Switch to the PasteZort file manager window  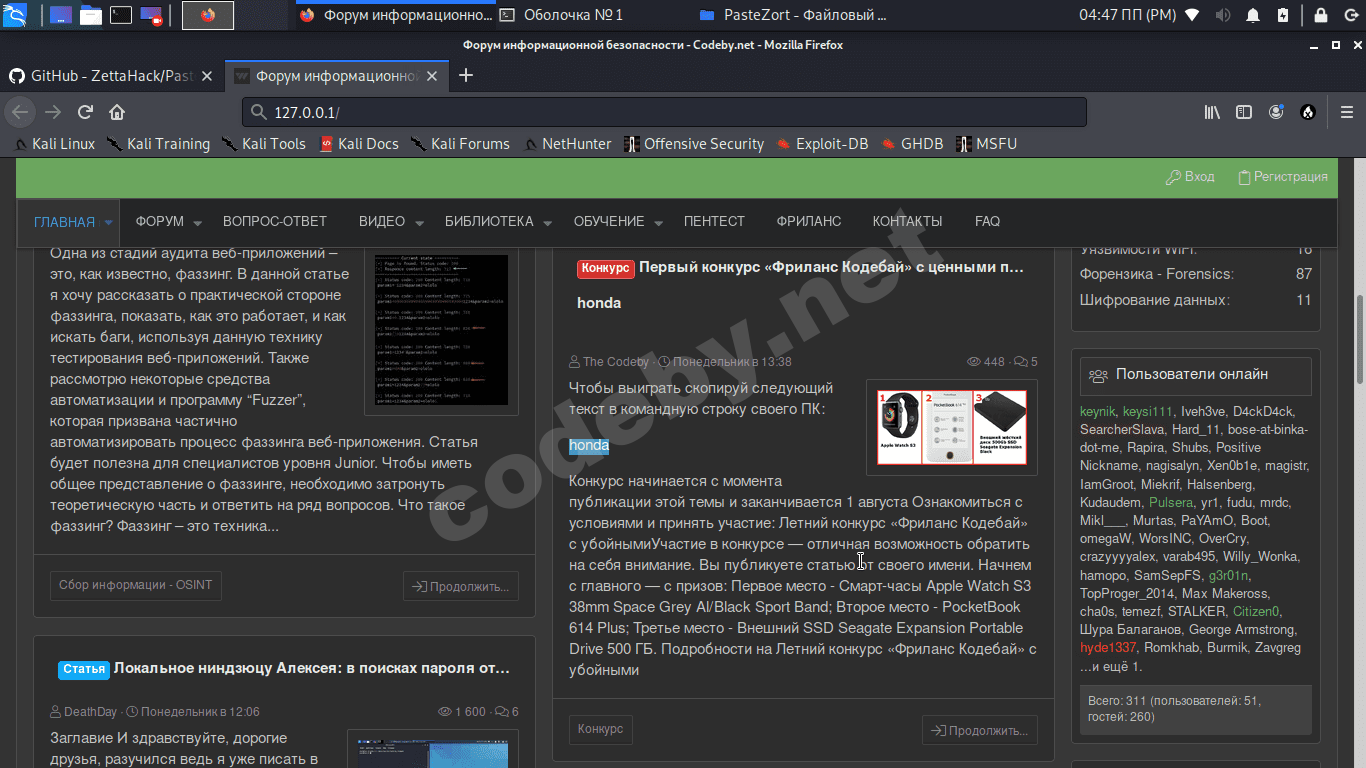[792, 15]
